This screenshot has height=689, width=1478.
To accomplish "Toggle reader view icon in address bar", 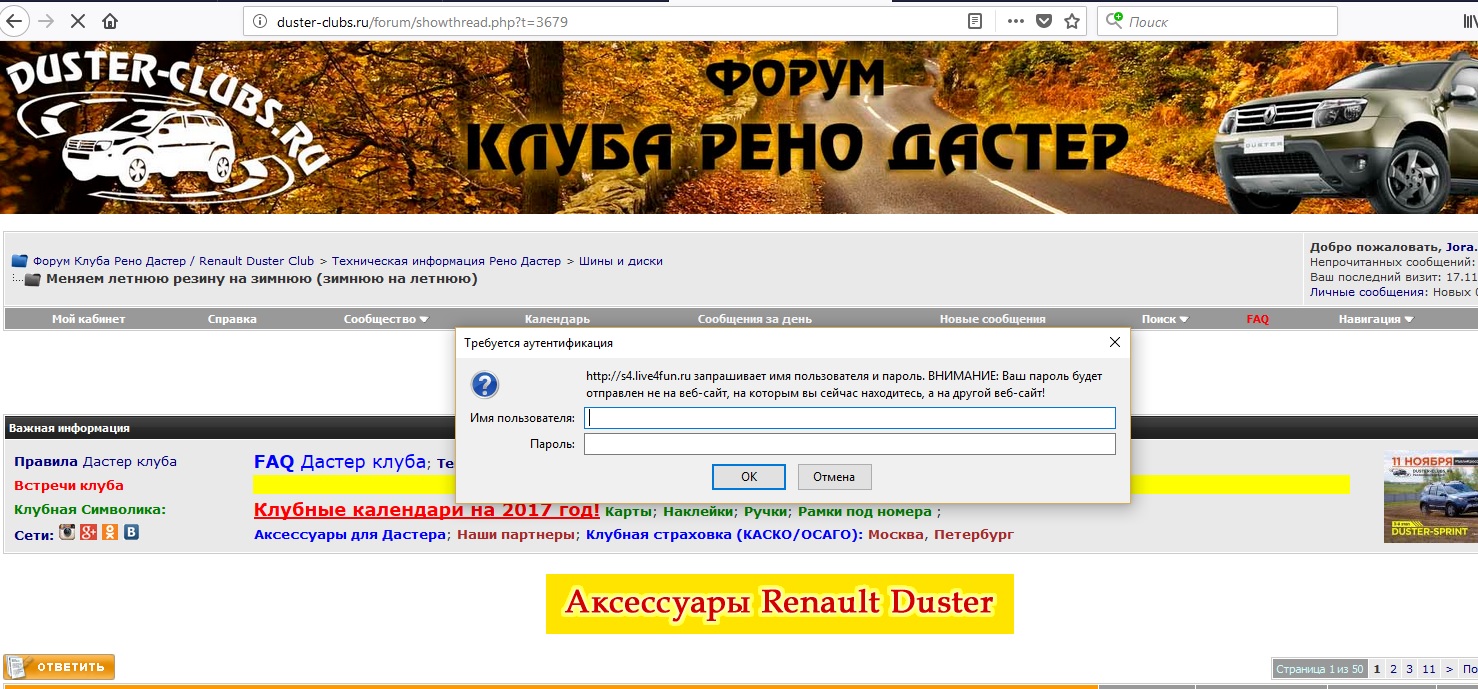I will click(x=974, y=21).
